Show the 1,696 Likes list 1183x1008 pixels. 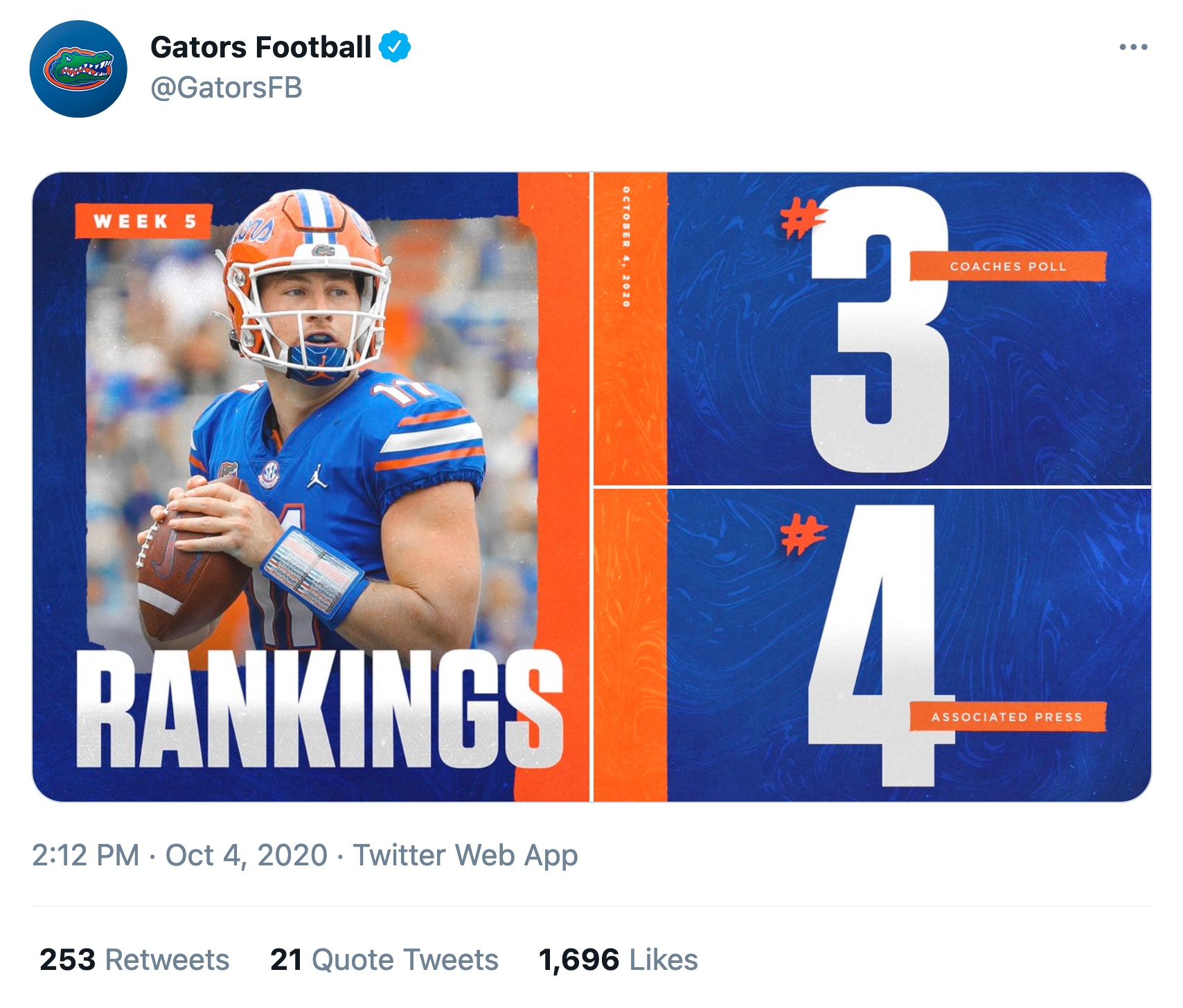[x=618, y=960]
